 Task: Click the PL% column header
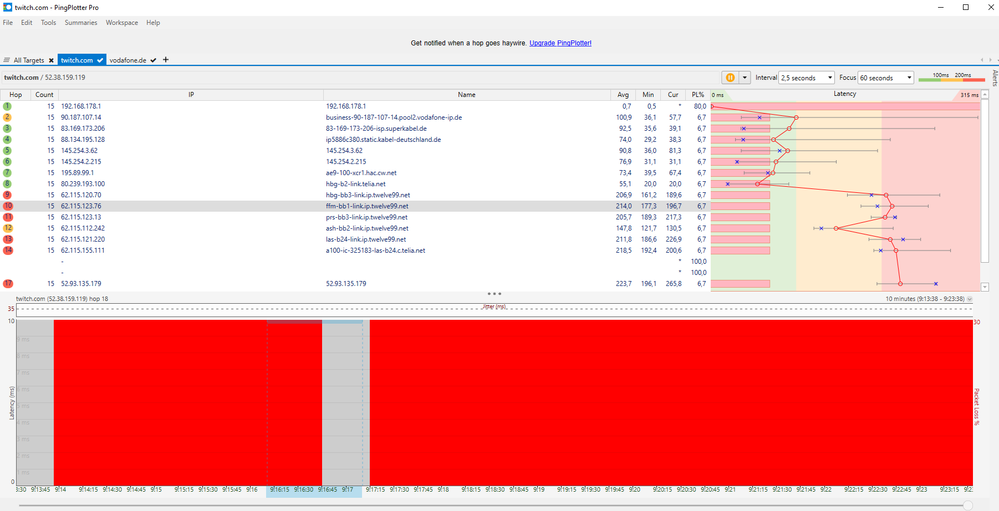[x=698, y=94]
